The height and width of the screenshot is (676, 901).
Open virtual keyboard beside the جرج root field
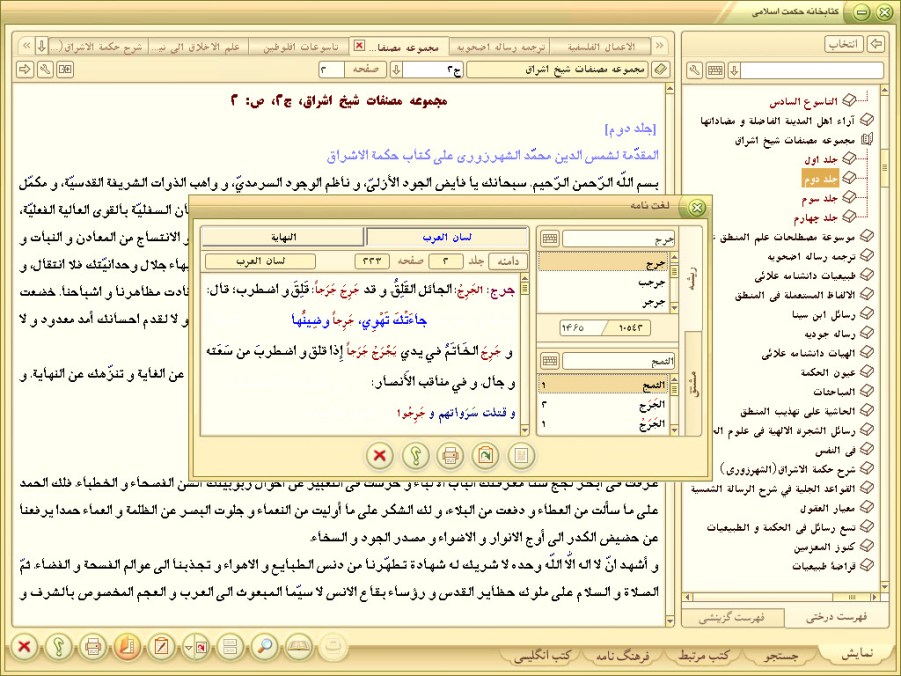pos(550,238)
